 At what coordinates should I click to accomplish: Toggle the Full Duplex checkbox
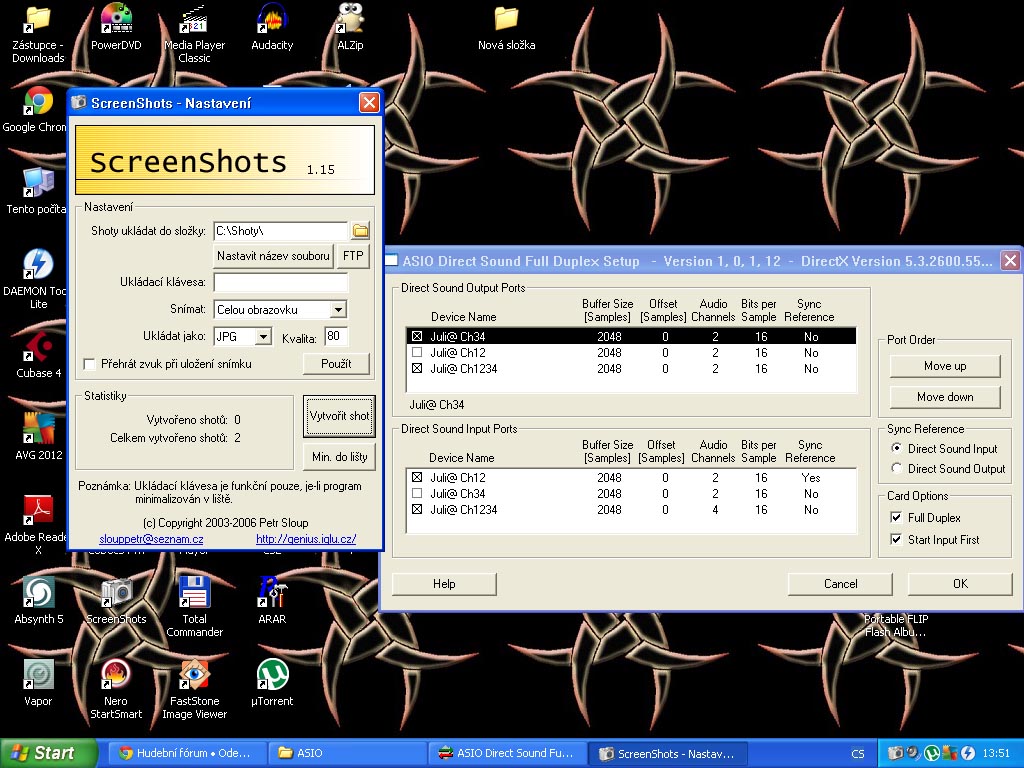coord(897,517)
